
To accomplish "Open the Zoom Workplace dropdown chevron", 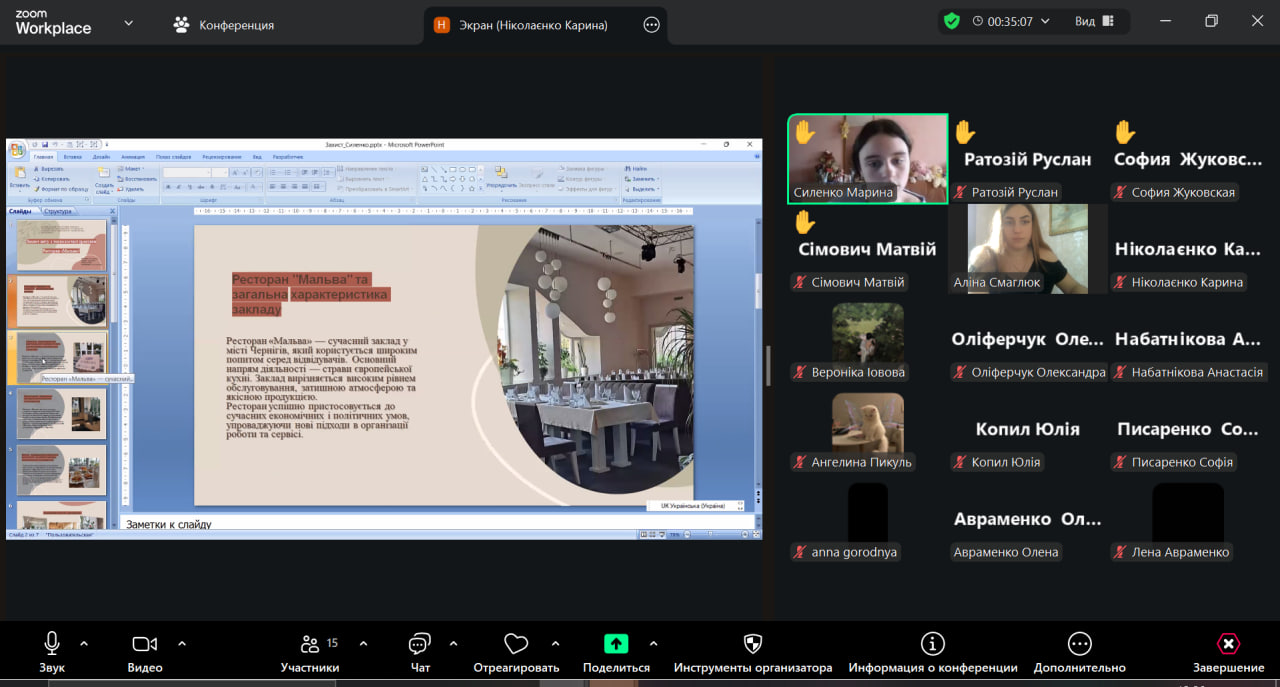I will click(128, 23).
